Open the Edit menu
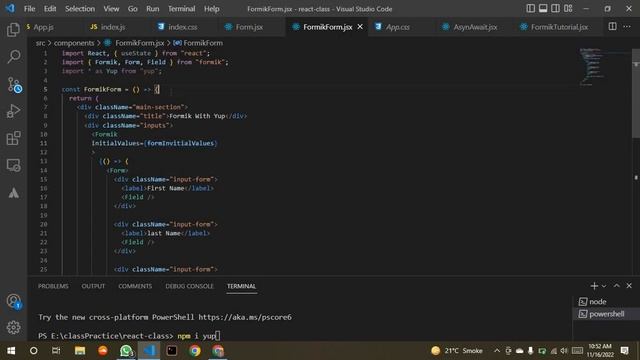Viewport: 640px width, 360px height. pyautogui.click(x=50, y=9)
